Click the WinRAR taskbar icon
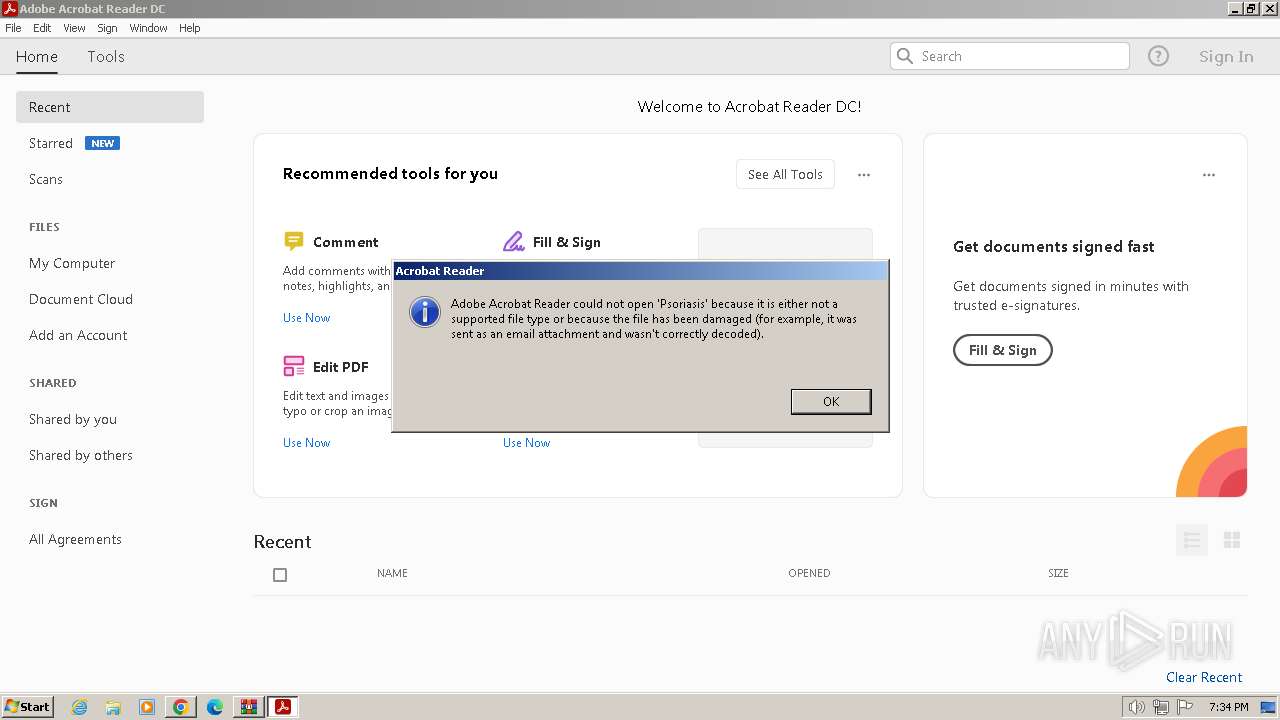 click(x=248, y=707)
